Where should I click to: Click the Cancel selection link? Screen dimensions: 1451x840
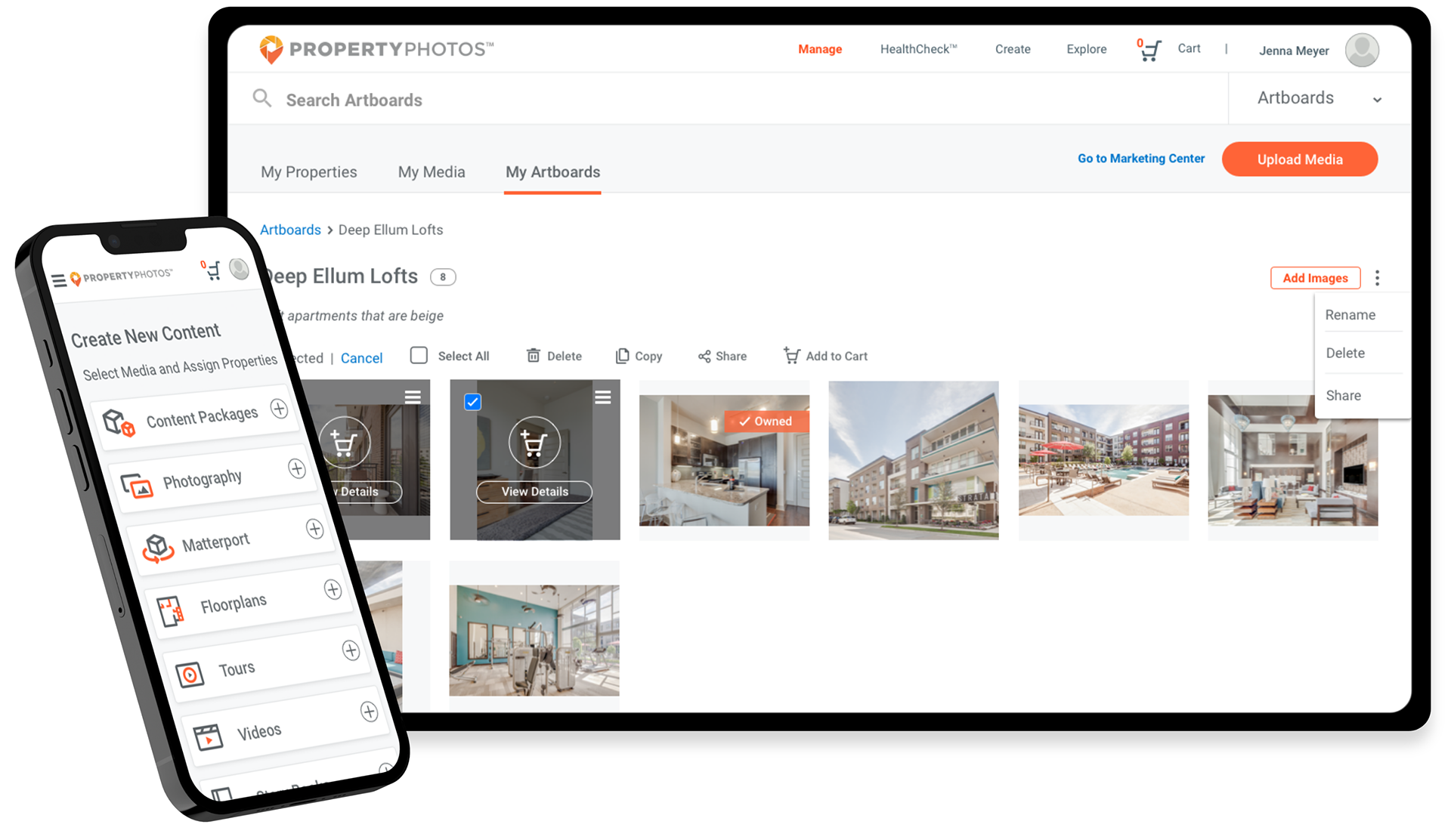tap(361, 358)
